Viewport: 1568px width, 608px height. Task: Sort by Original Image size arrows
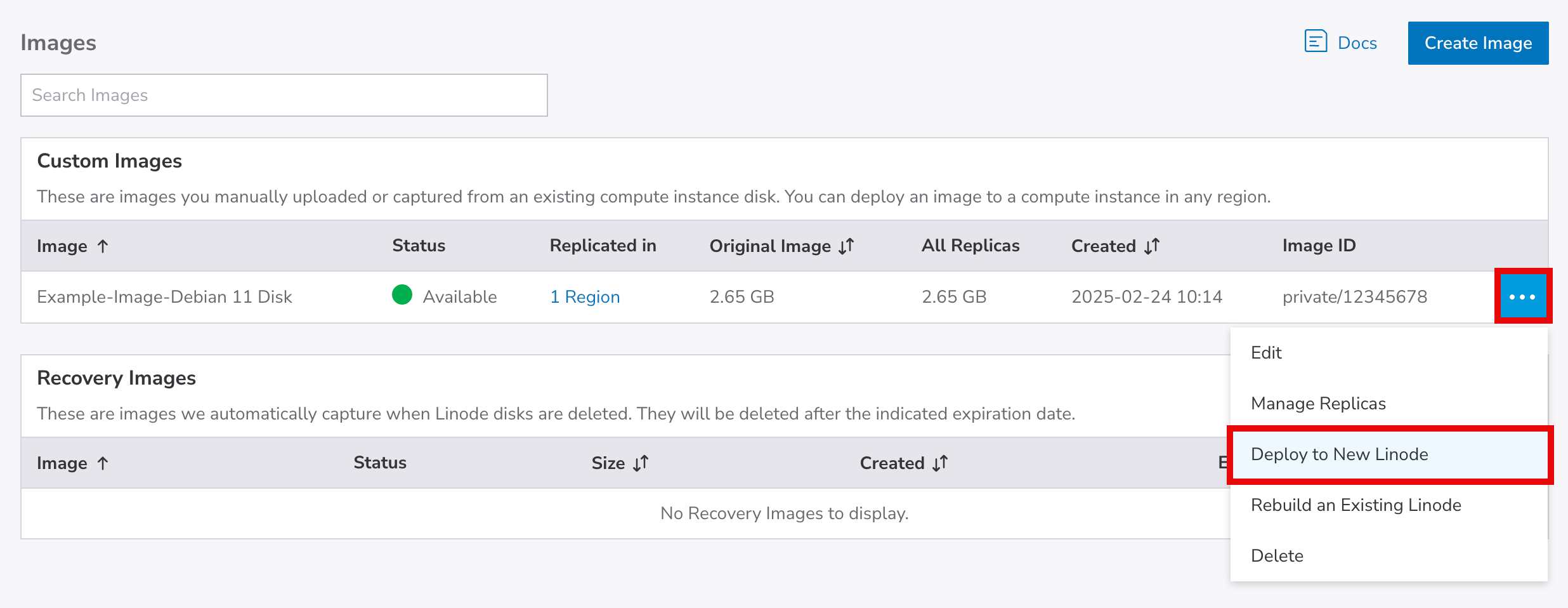[x=846, y=246]
